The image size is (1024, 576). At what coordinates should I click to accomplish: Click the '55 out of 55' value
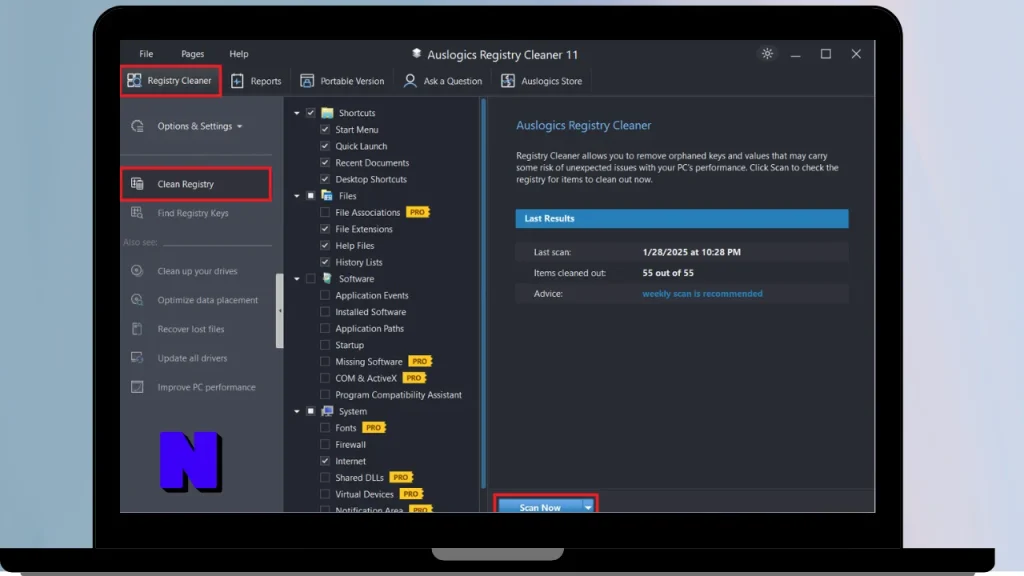pyautogui.click(x=668, y=272)
